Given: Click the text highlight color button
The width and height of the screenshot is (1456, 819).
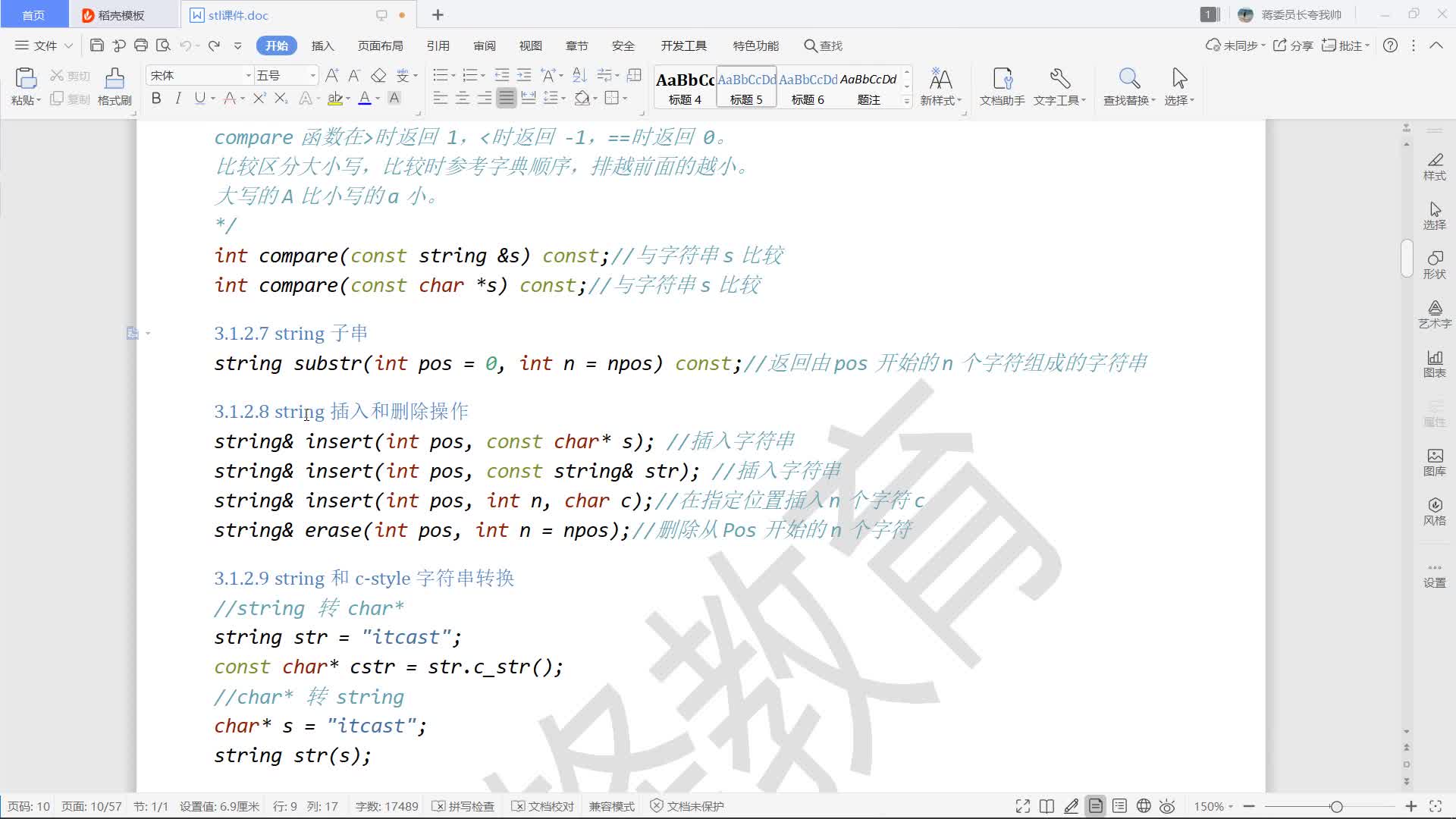Looking at the screenshot, I should pos(335,98).
